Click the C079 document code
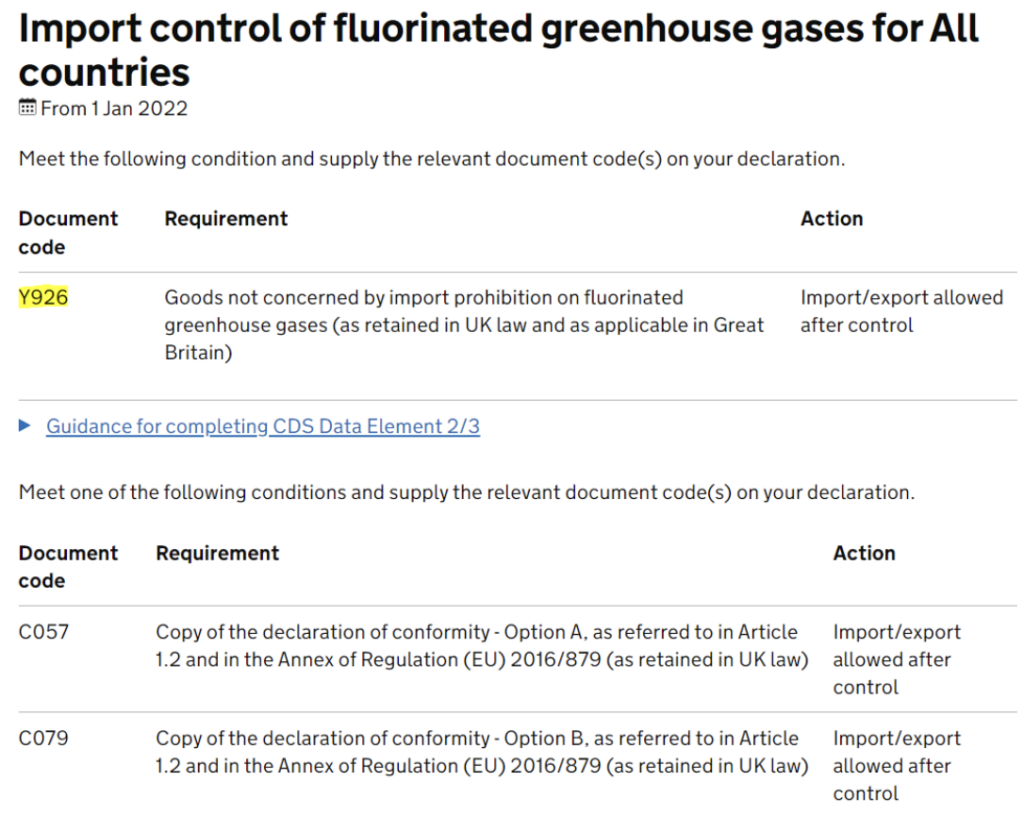 43,738
